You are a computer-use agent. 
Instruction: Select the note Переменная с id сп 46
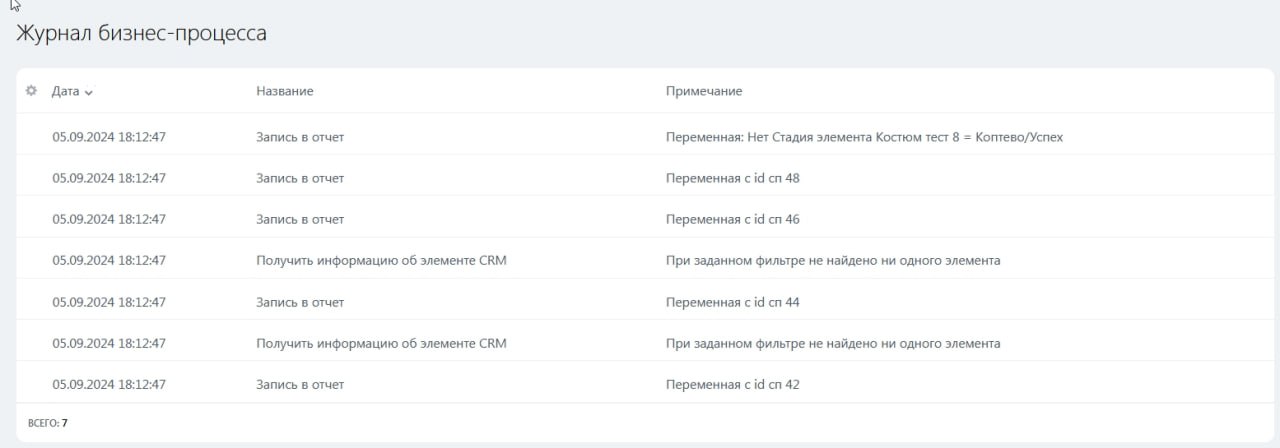click(x=732, y=219)
